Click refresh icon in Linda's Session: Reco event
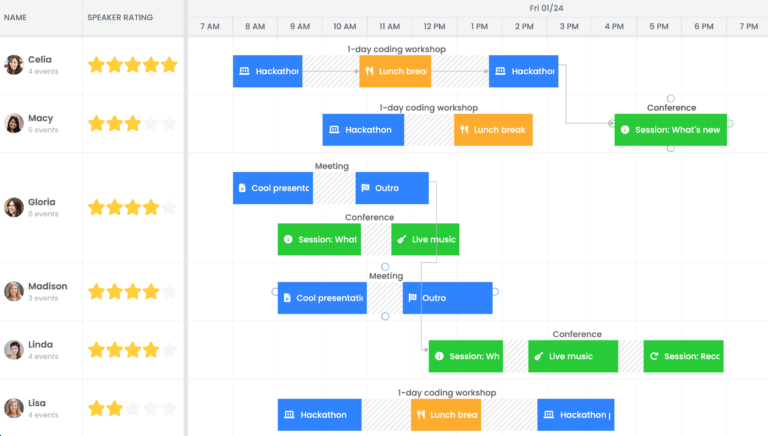 654,356
